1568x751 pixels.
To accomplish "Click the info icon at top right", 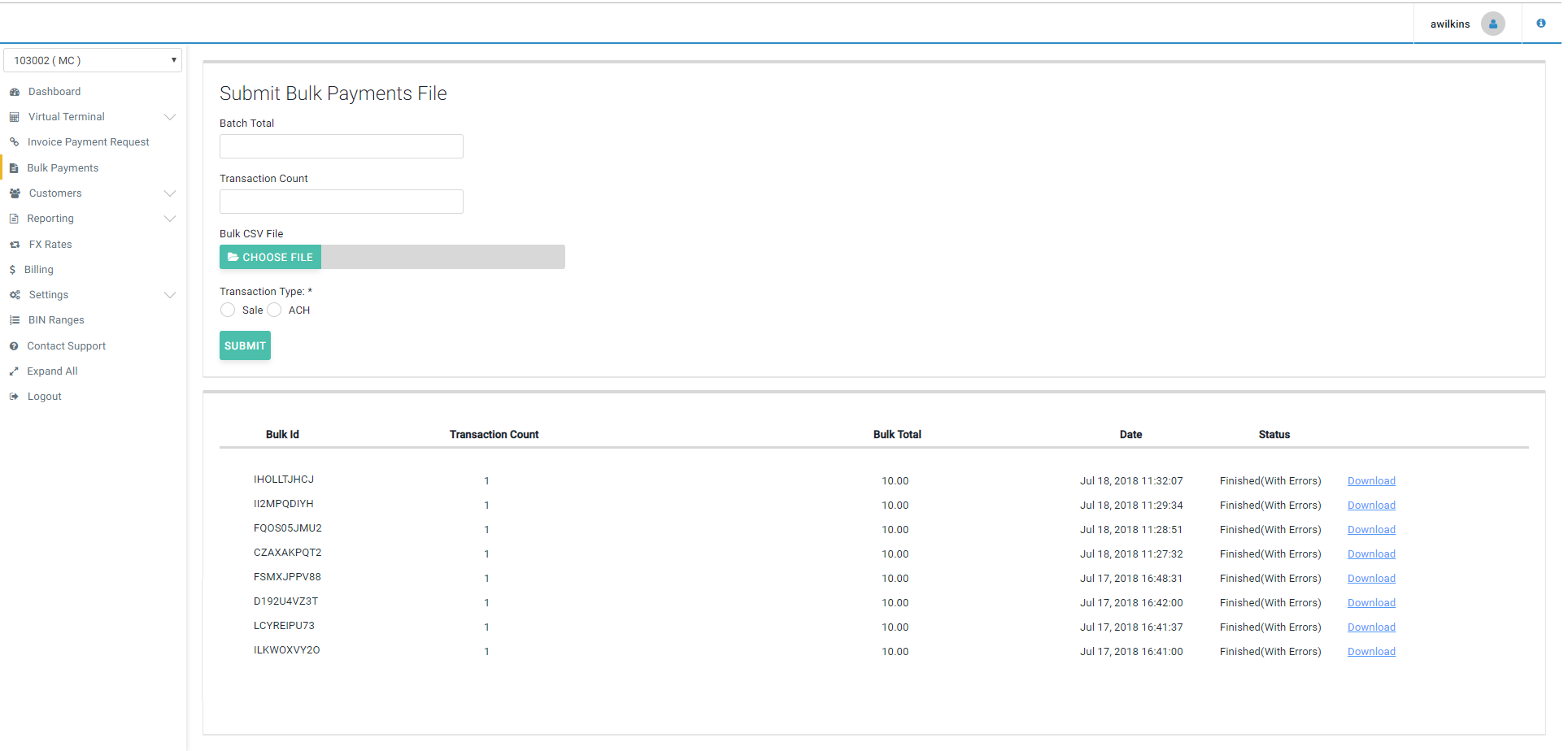I will tap(1540, 24).
